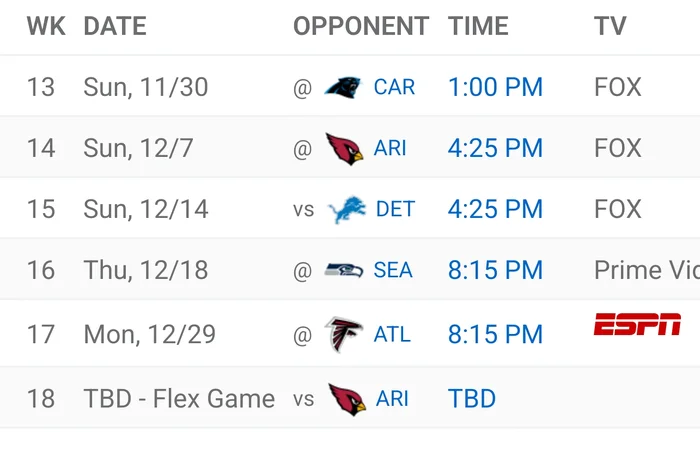Click the OPPONENT column header

point(361,26)
